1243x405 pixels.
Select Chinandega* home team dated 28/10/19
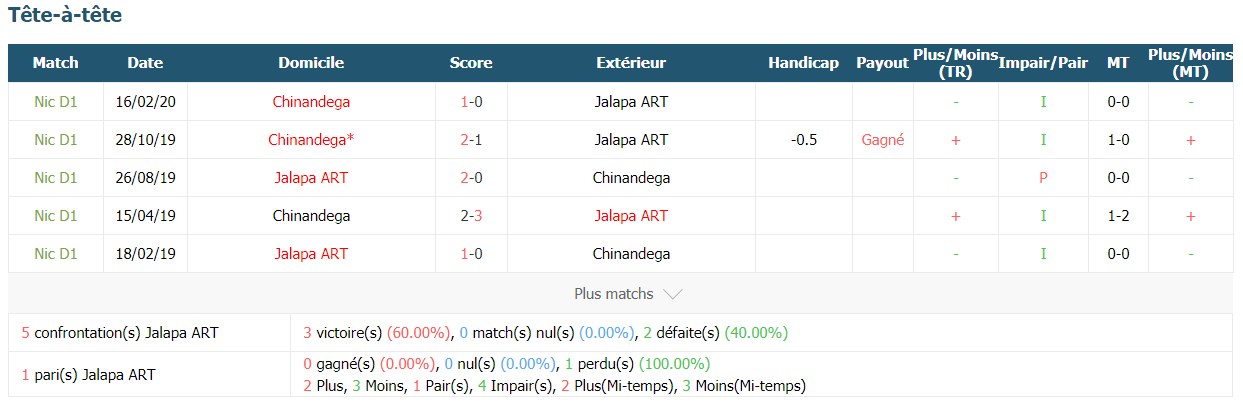311,140
